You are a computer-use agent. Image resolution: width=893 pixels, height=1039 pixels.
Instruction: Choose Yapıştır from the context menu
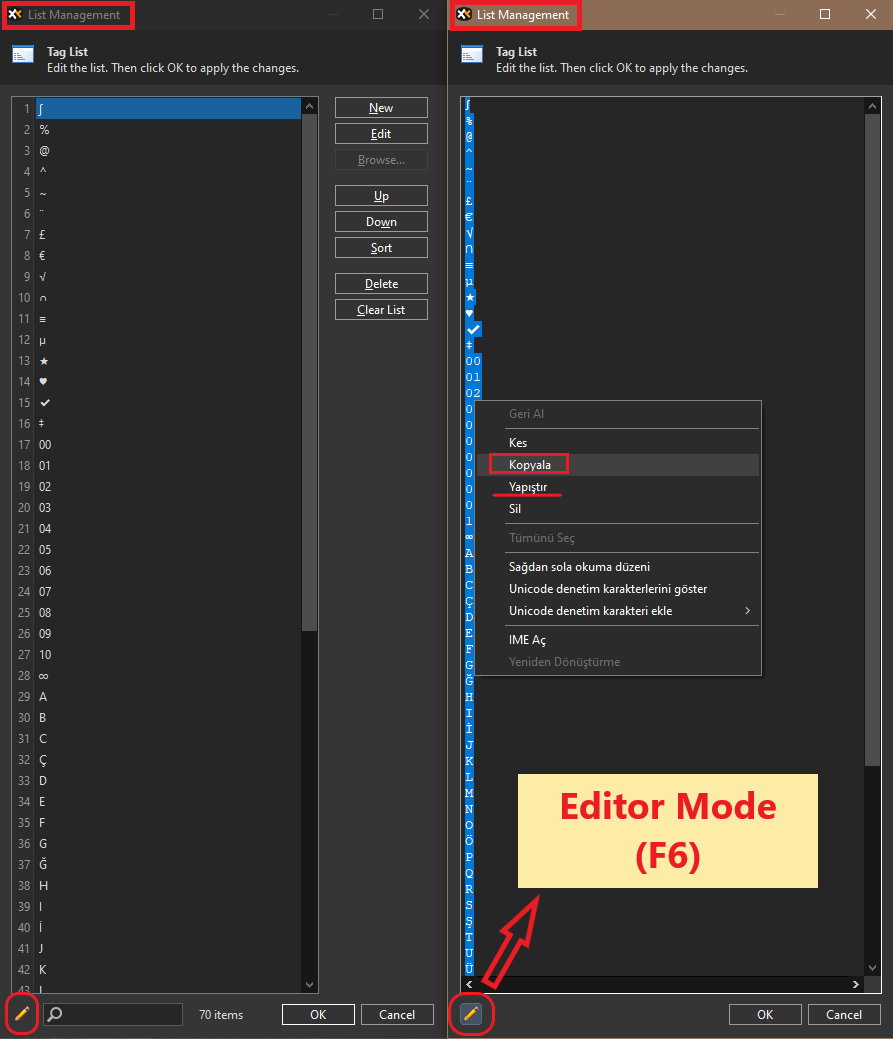click(526, 487)
